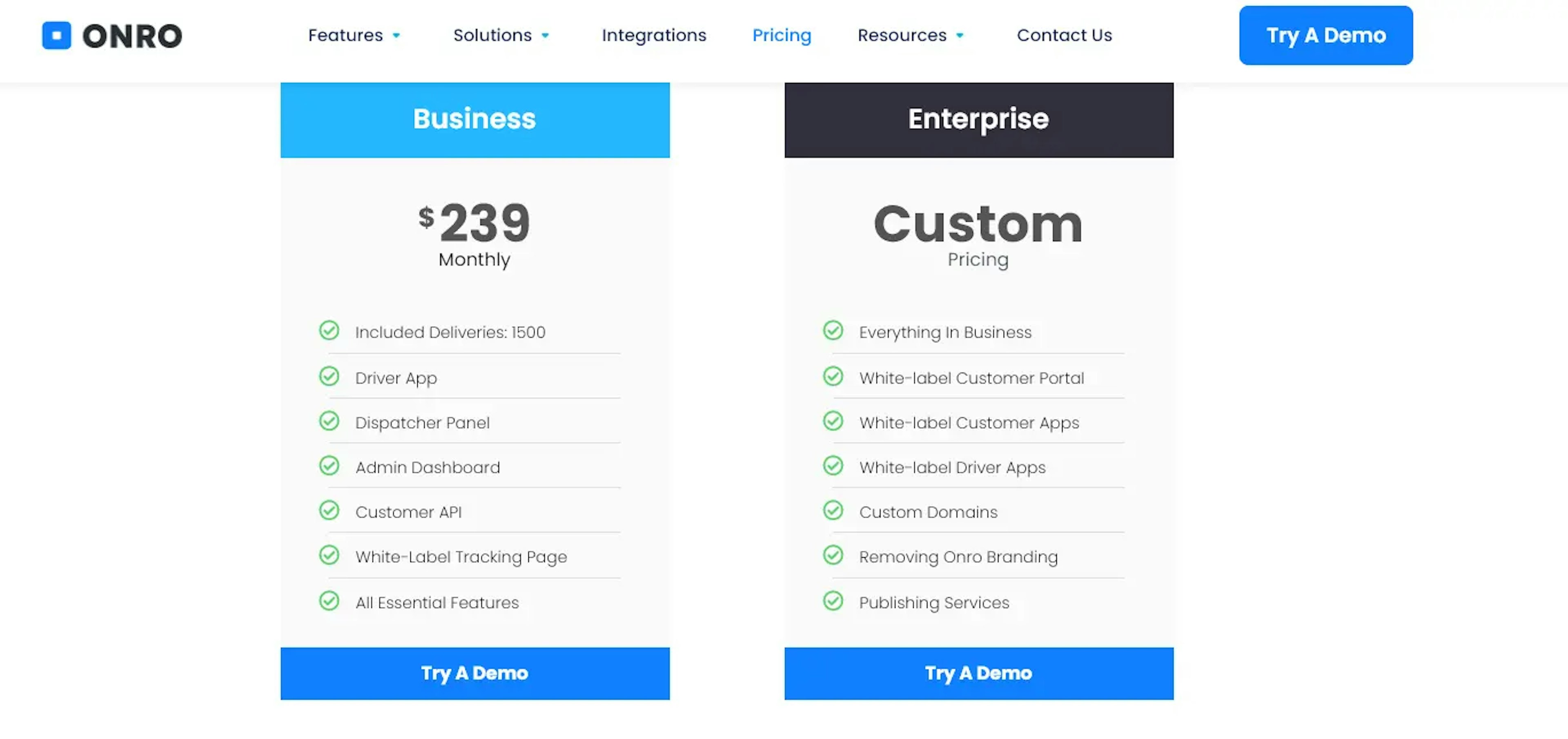Toggle the checkmark for White-label Driver Apps
The height and width of the screenshot is (739, 1568).
[x=832, y=466]
